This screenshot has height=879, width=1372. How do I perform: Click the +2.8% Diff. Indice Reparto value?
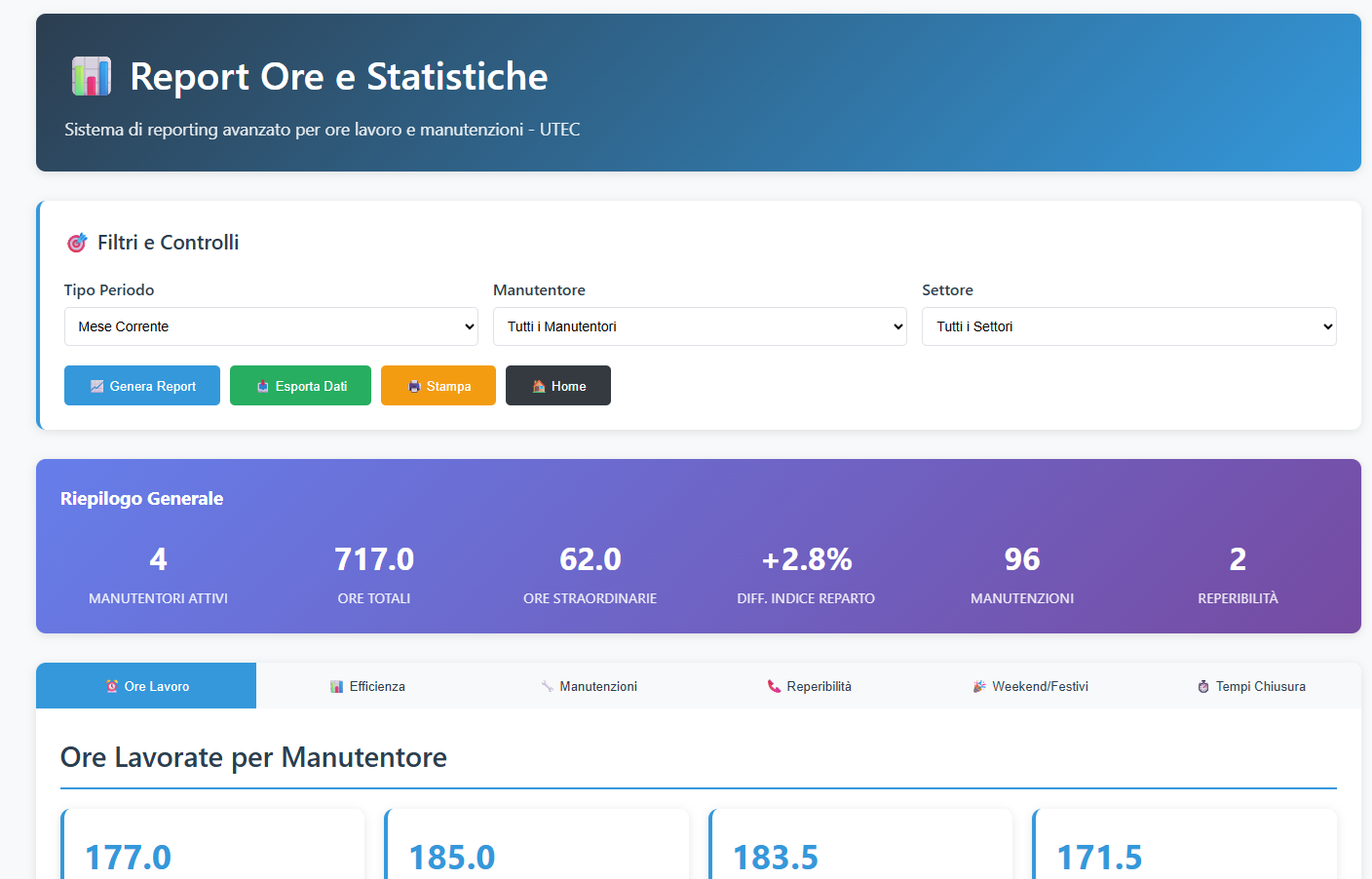tap(806, 559)
